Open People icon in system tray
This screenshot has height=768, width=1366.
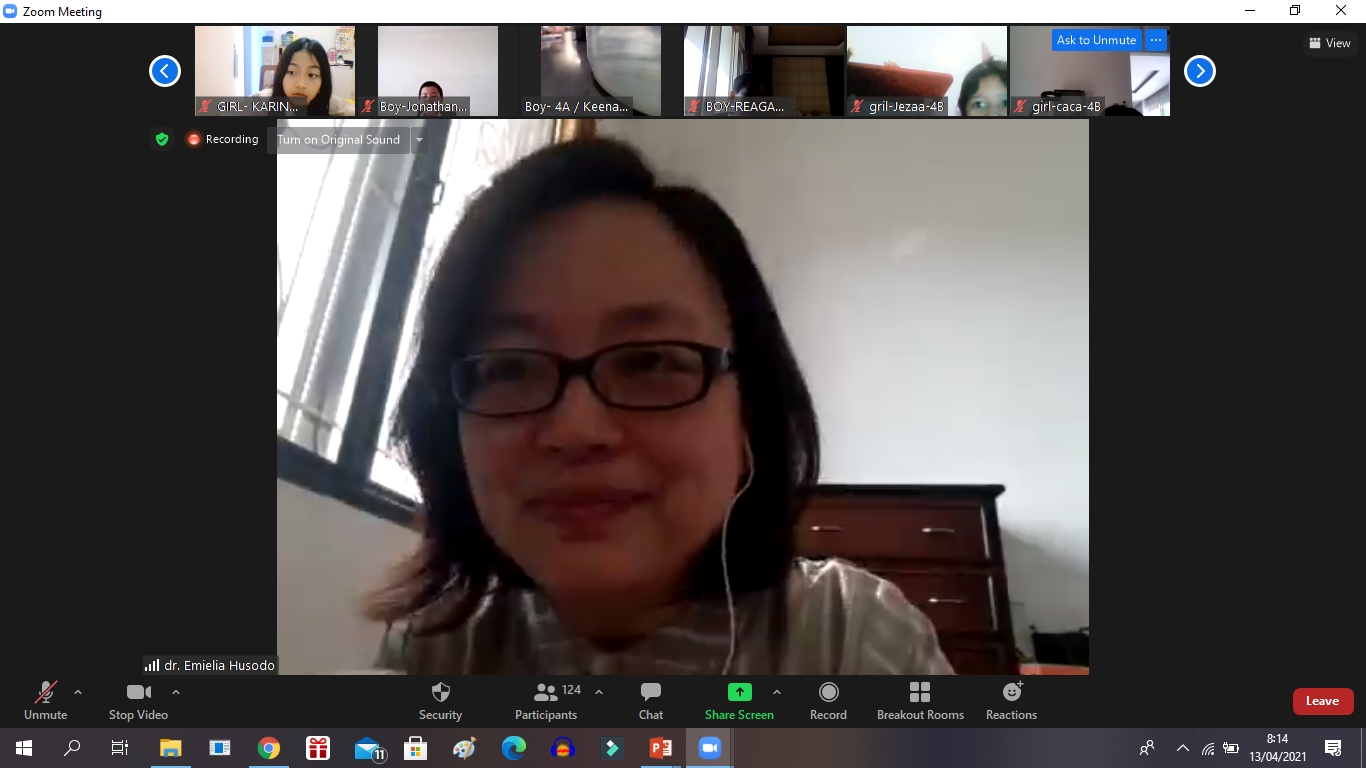tap(1147, 748)
